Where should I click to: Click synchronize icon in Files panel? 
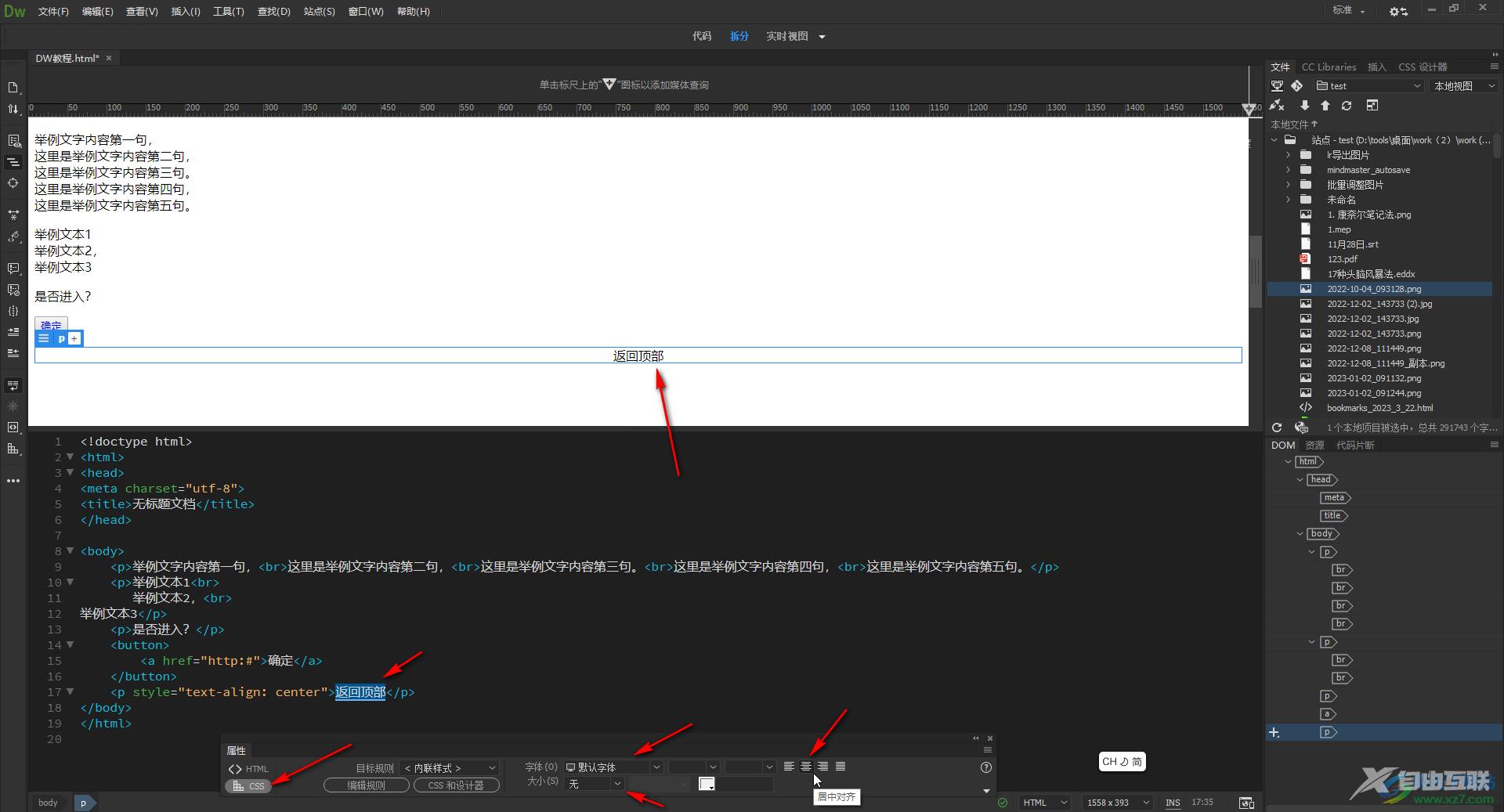[1347, 105]
